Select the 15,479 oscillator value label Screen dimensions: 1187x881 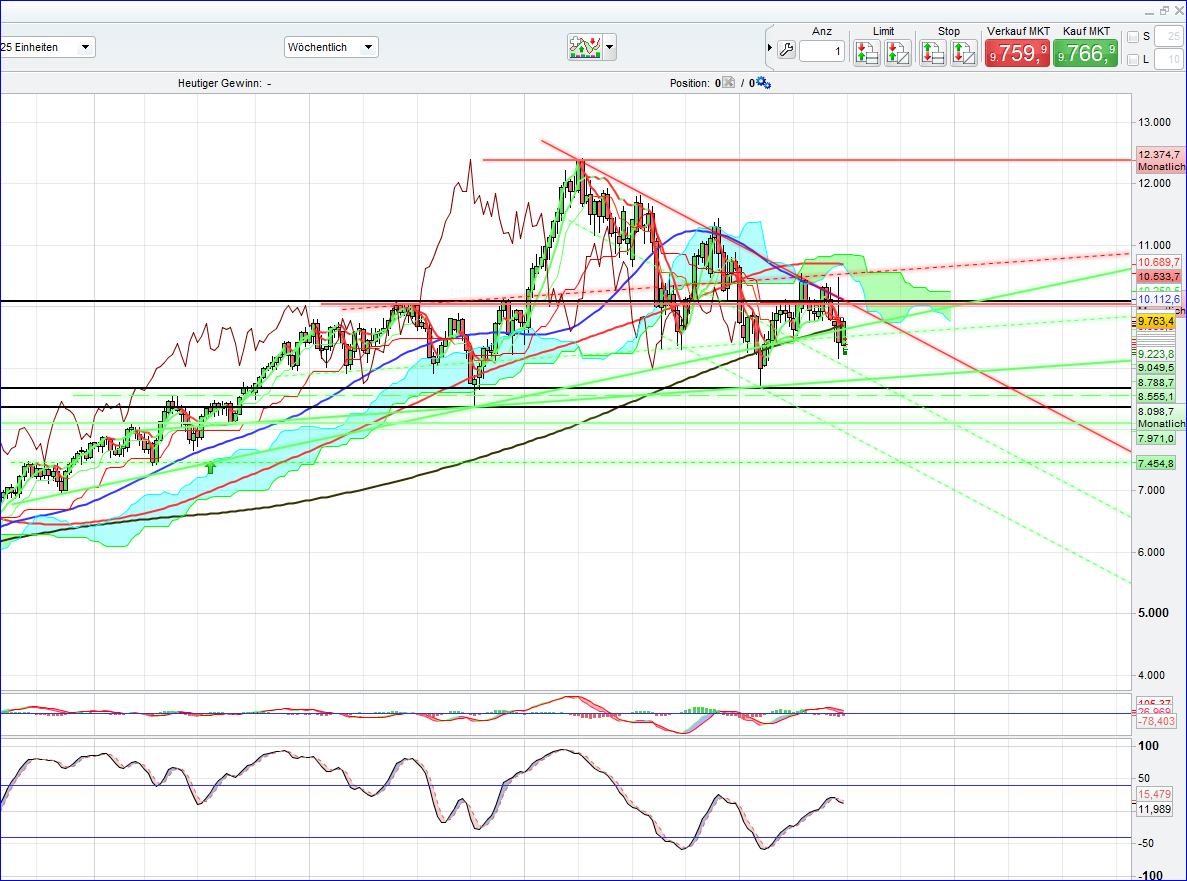(1154, 794)
